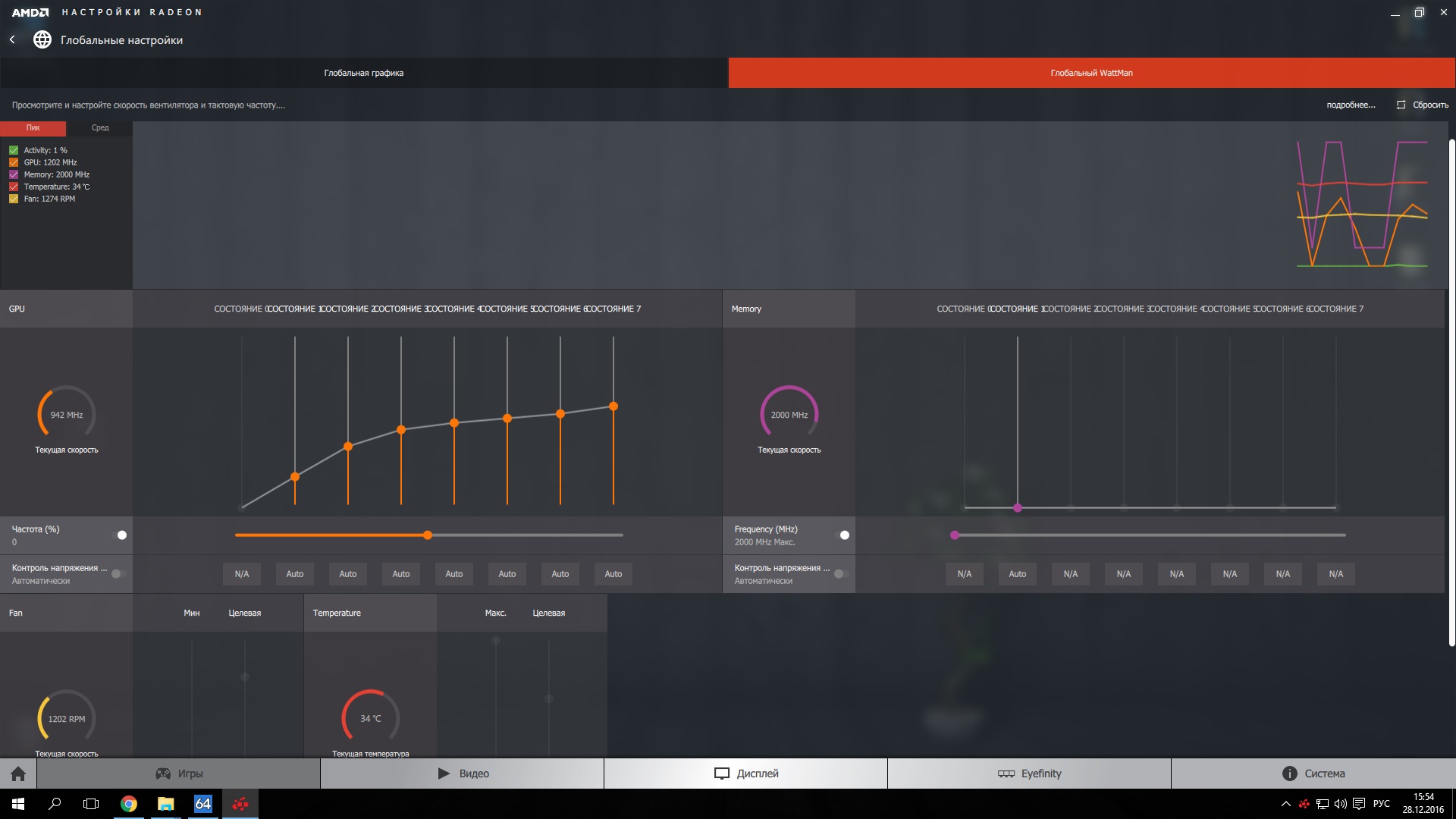
Task: Open the Игры gamepad section
Action: pos(179,773)
